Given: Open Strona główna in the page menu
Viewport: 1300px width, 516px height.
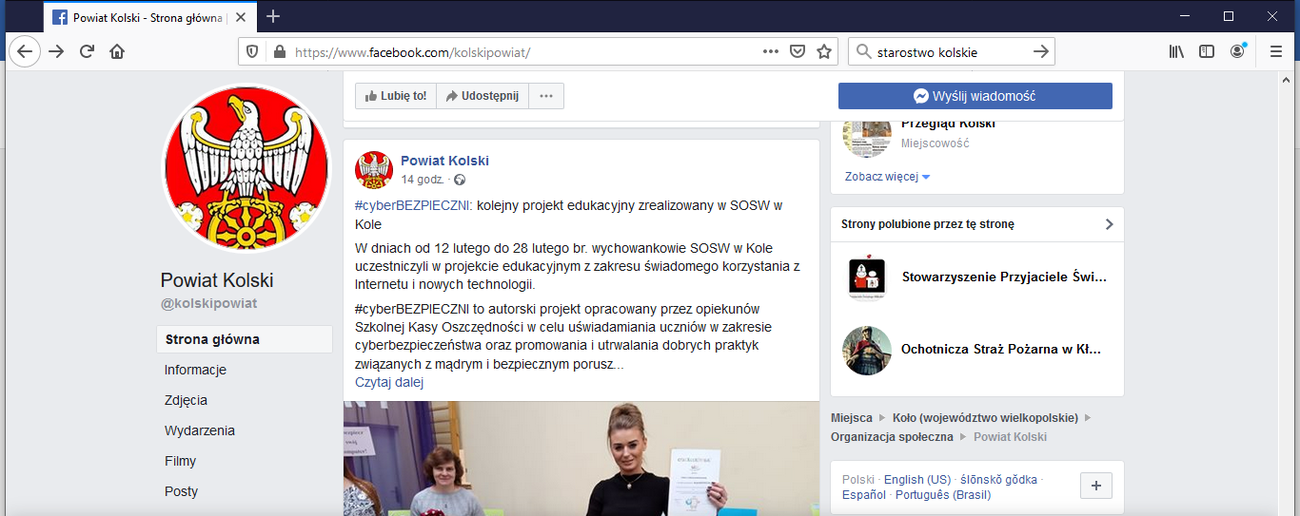Looking at the screenshot, I should click(x=244, y=339).
